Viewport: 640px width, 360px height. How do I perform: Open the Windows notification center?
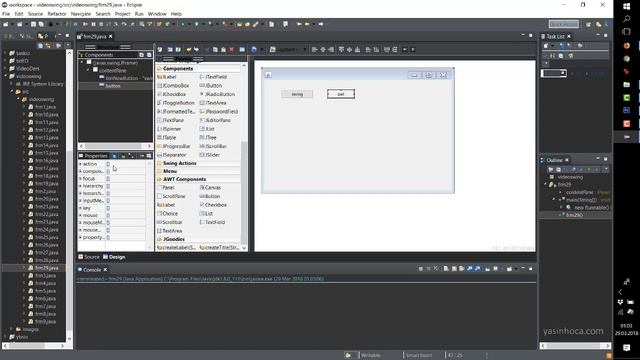point(627,347)
